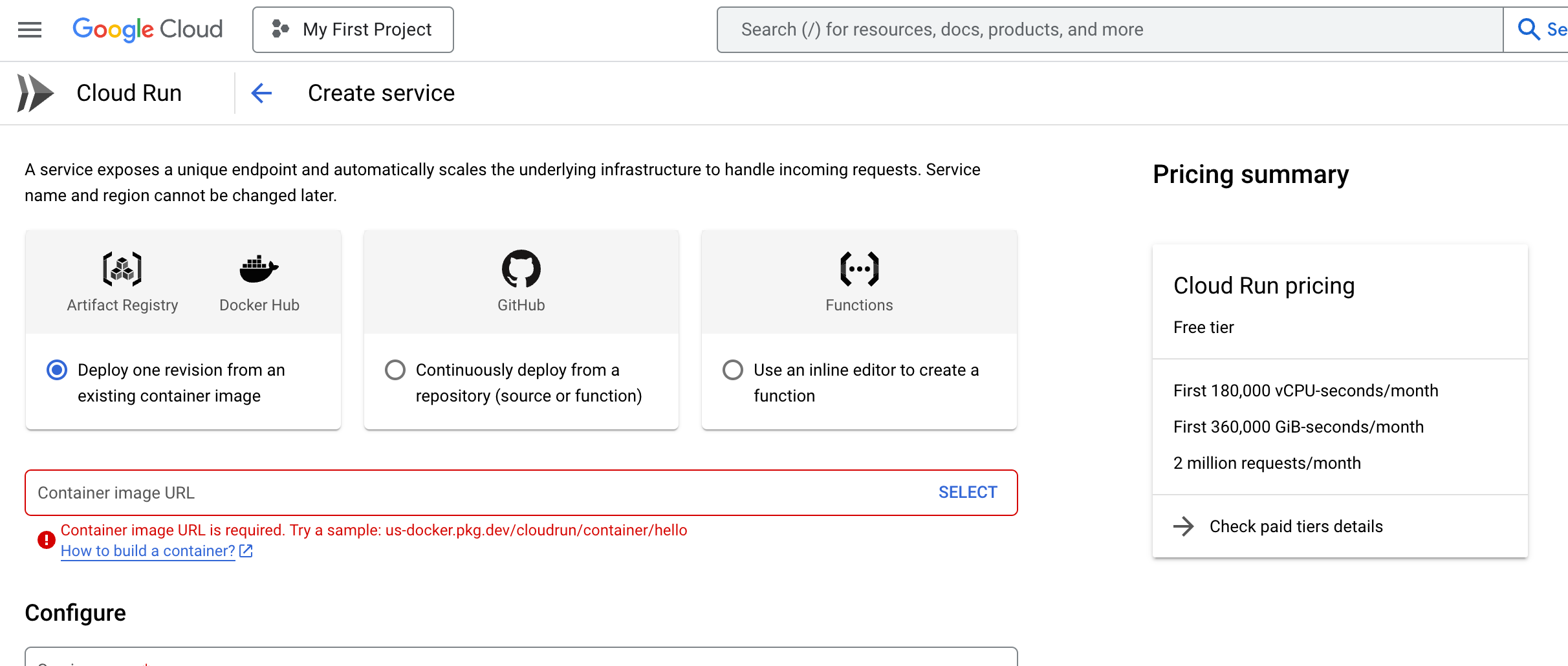The image size is (1568, 666).
Task: Select use an inline editor option
Action: (733, 370)
